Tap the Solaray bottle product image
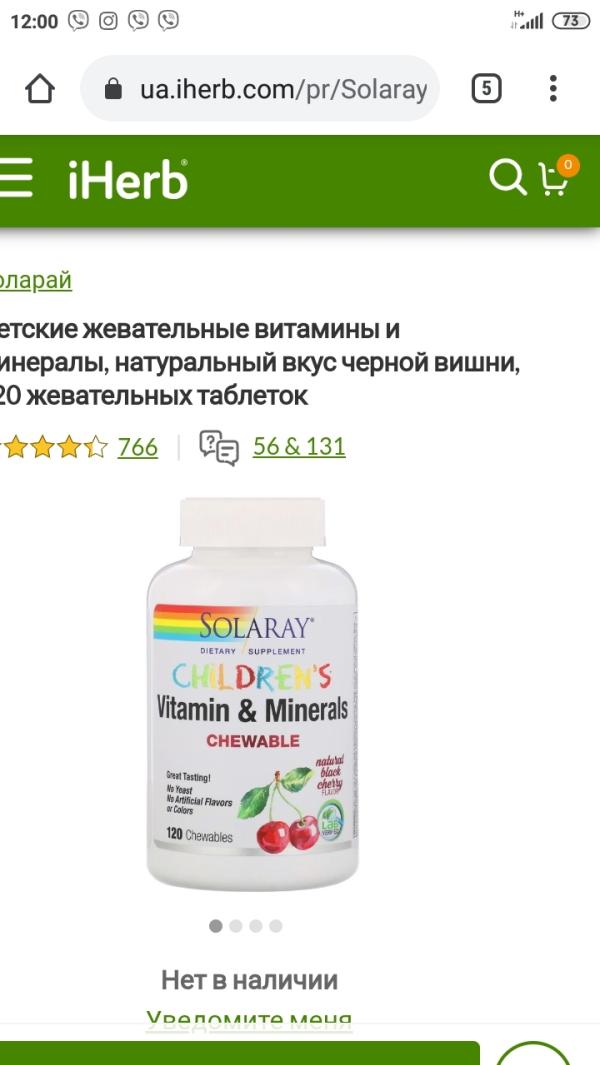This screenshot has width=600, height=1065. pyautogui.click(x=252, y=693)
